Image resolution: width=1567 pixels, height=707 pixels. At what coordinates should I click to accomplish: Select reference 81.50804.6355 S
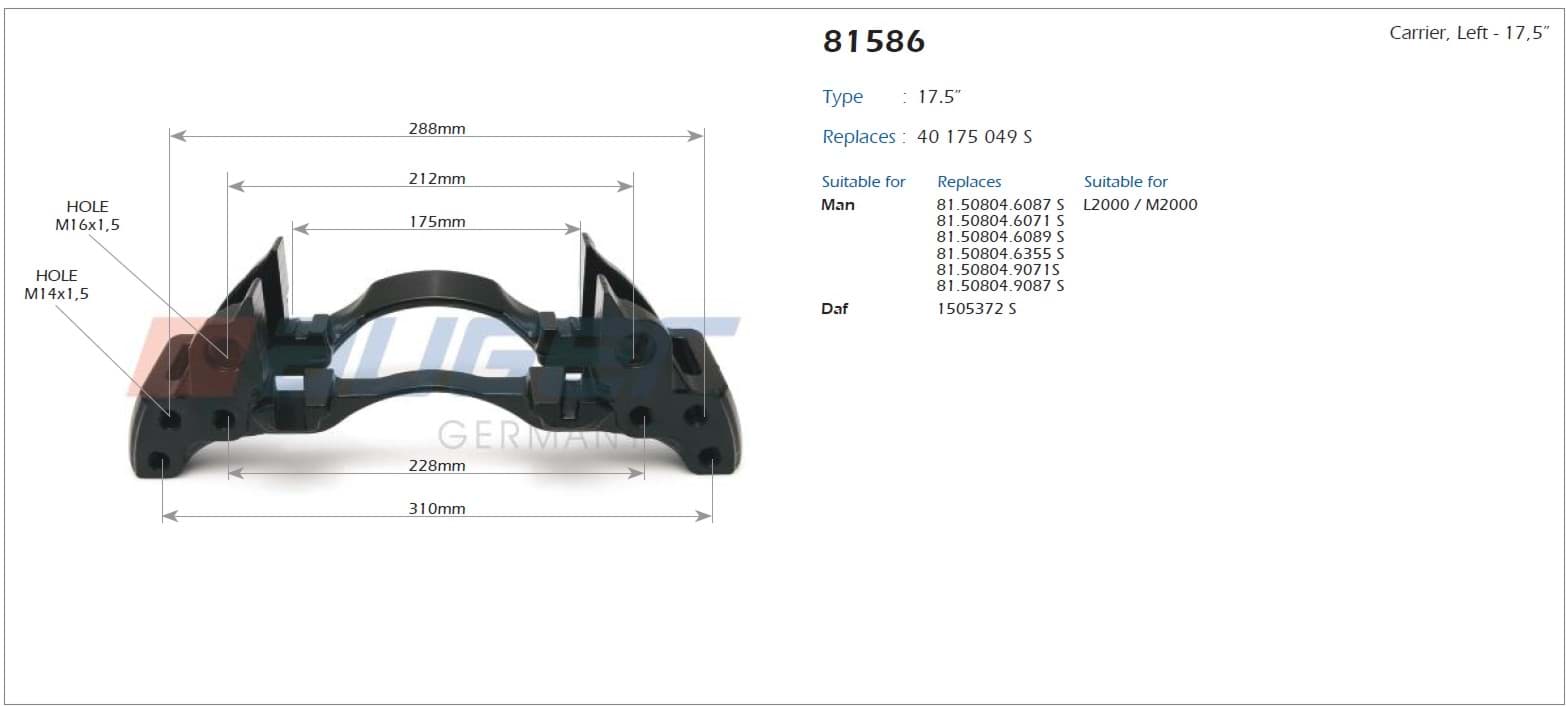[1000, 254]
